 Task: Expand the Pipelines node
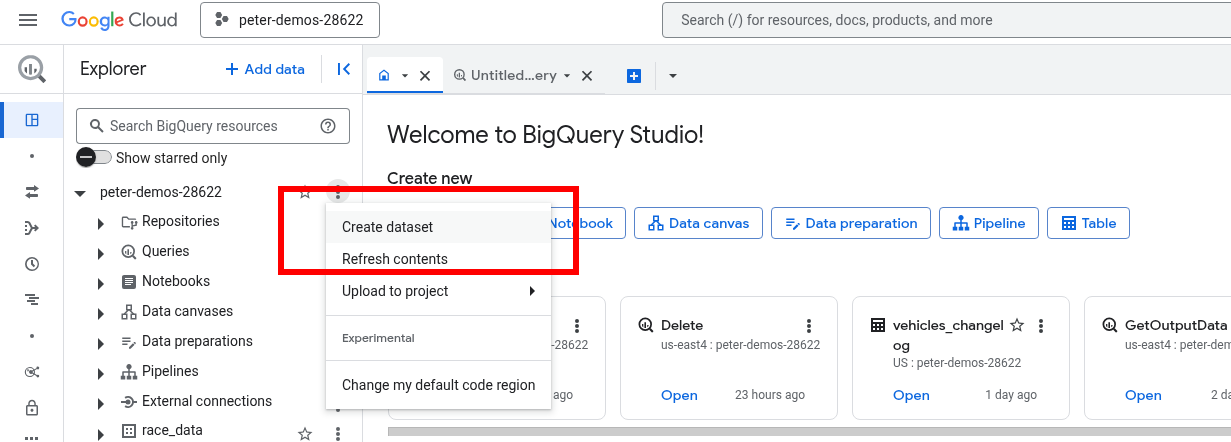[101, 372]
